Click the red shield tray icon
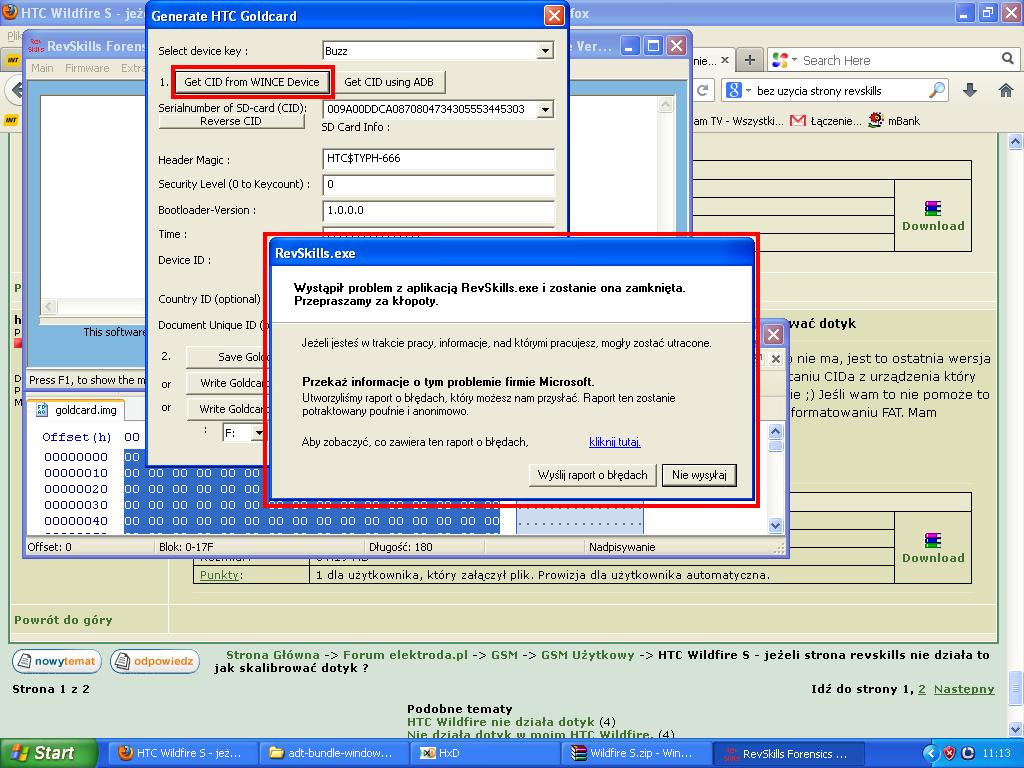 point(950,753)
